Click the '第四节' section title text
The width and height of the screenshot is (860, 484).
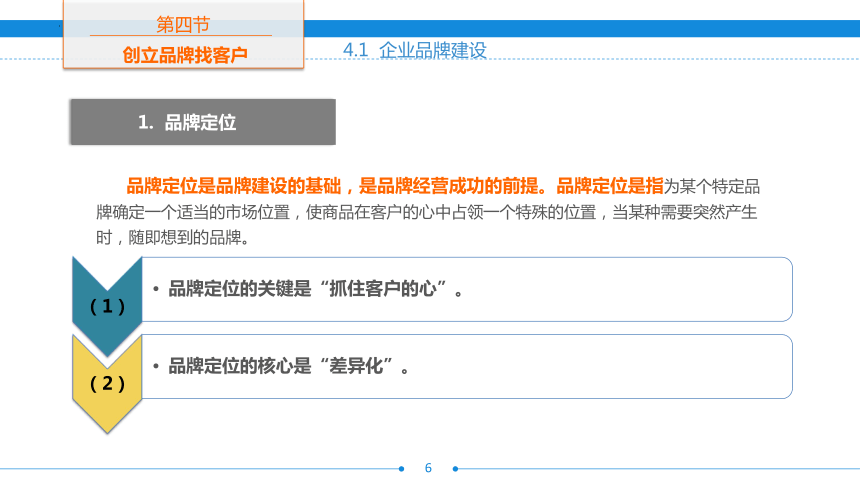[x=183, y=25]
